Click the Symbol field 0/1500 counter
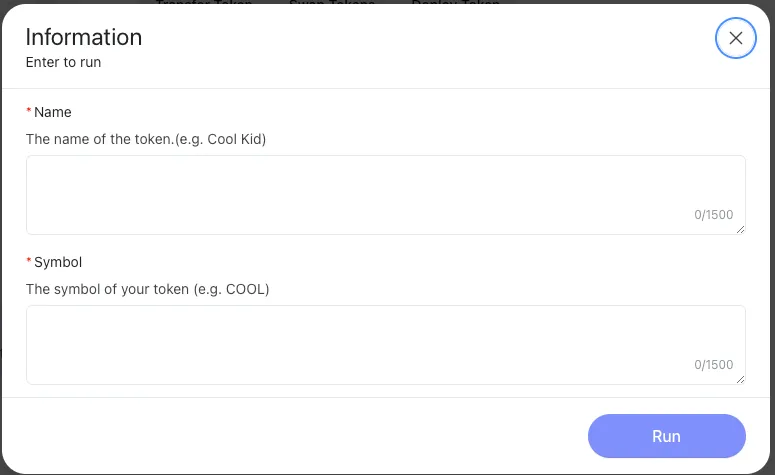This screenshot has width=775, height=475. (713, 365)
